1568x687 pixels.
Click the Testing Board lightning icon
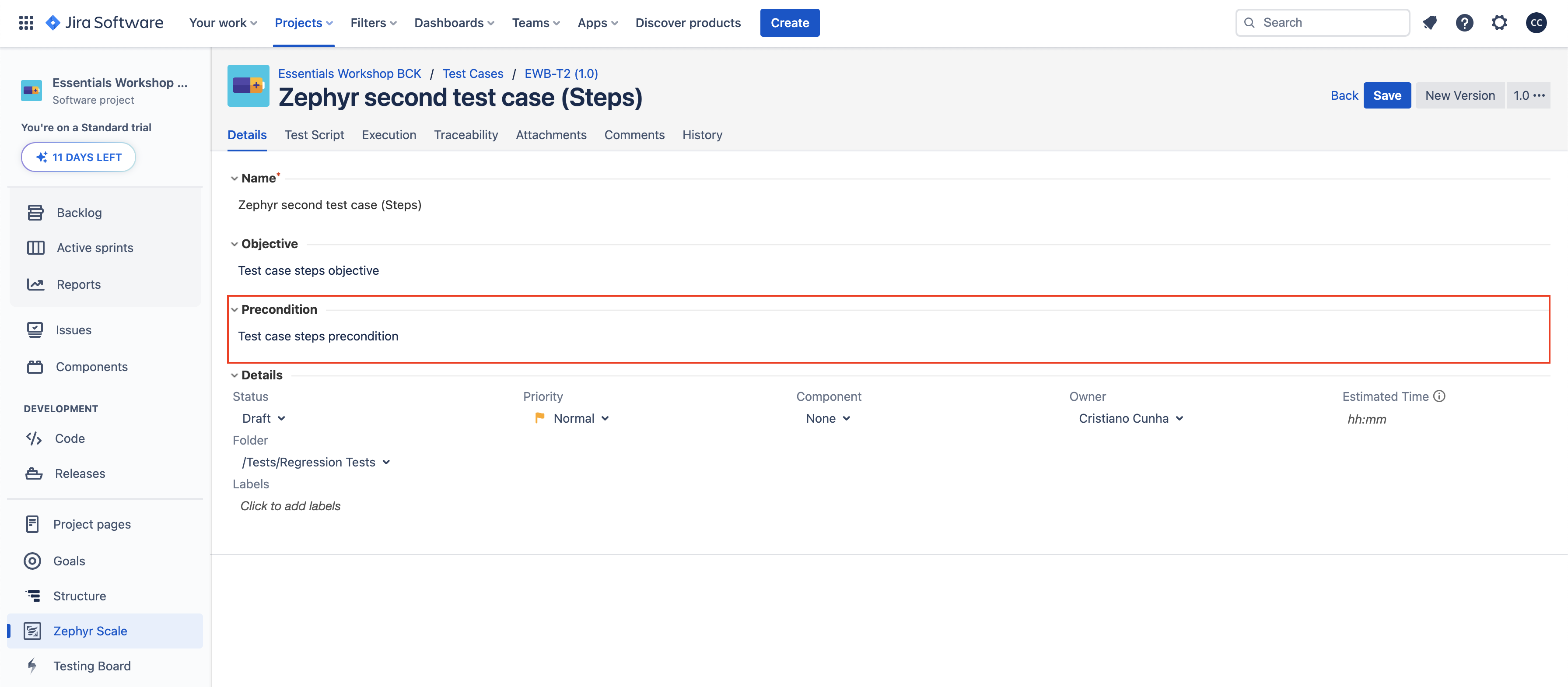pyautogui.click(x=32, y=666)
